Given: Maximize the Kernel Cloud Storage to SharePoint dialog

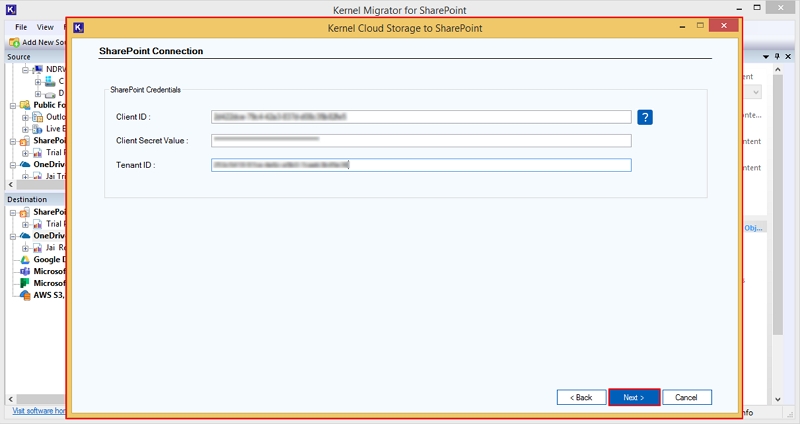Looking at the screenshot, I should pyautogui.click(x=700, y=26).
